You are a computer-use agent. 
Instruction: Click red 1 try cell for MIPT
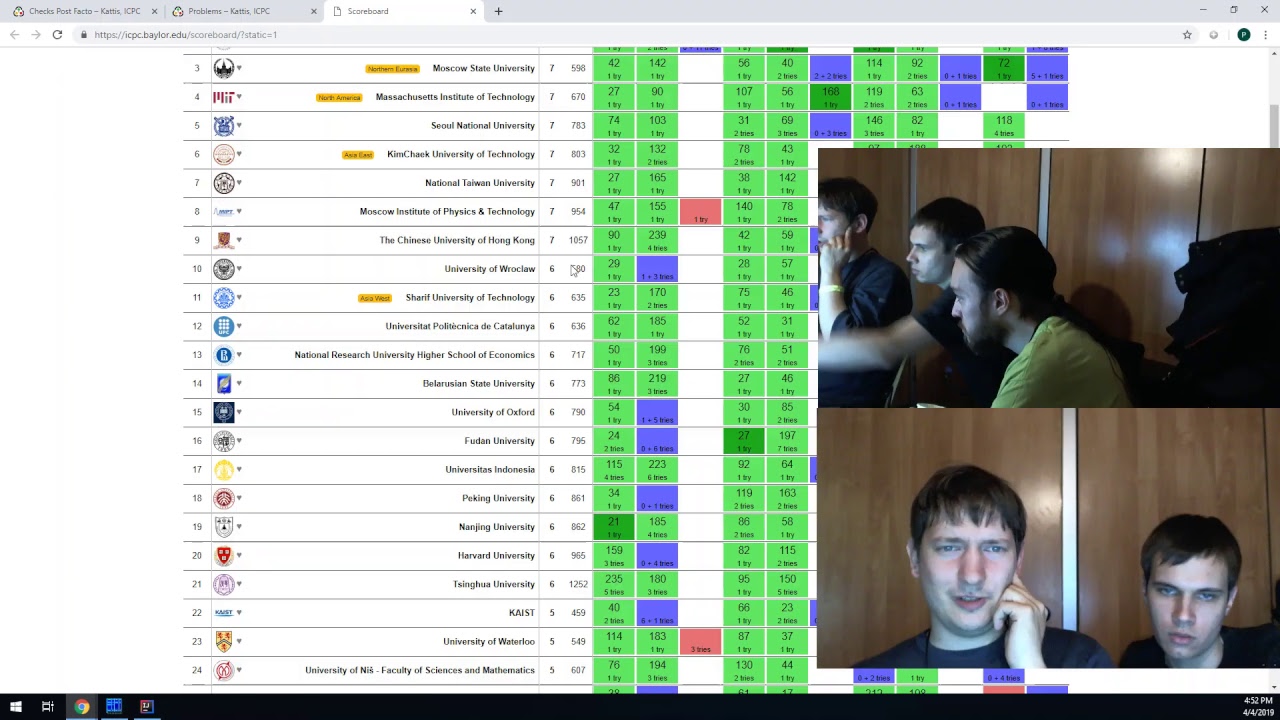700,211
